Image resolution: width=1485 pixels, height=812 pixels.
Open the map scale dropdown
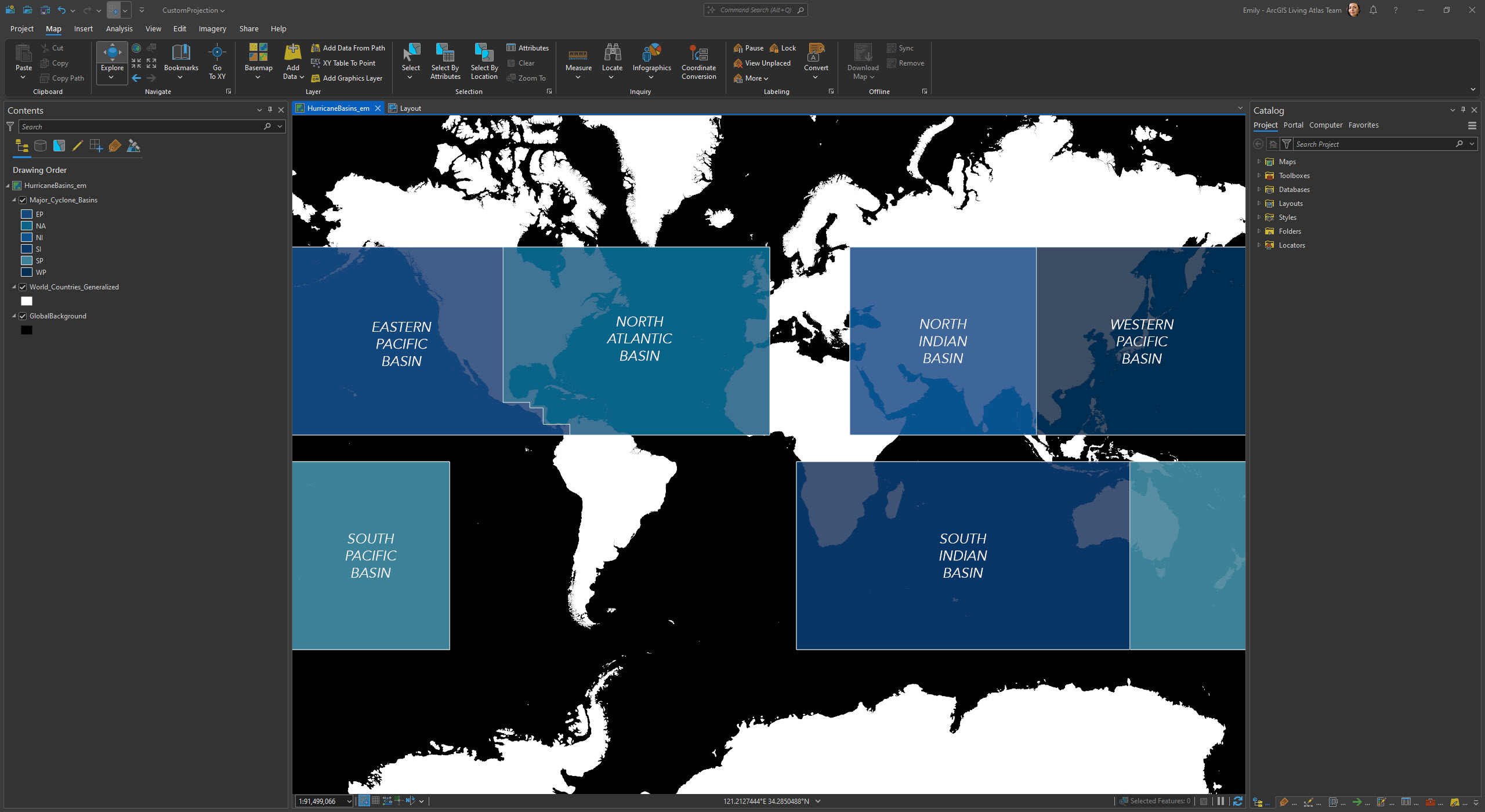click(349, 802)
